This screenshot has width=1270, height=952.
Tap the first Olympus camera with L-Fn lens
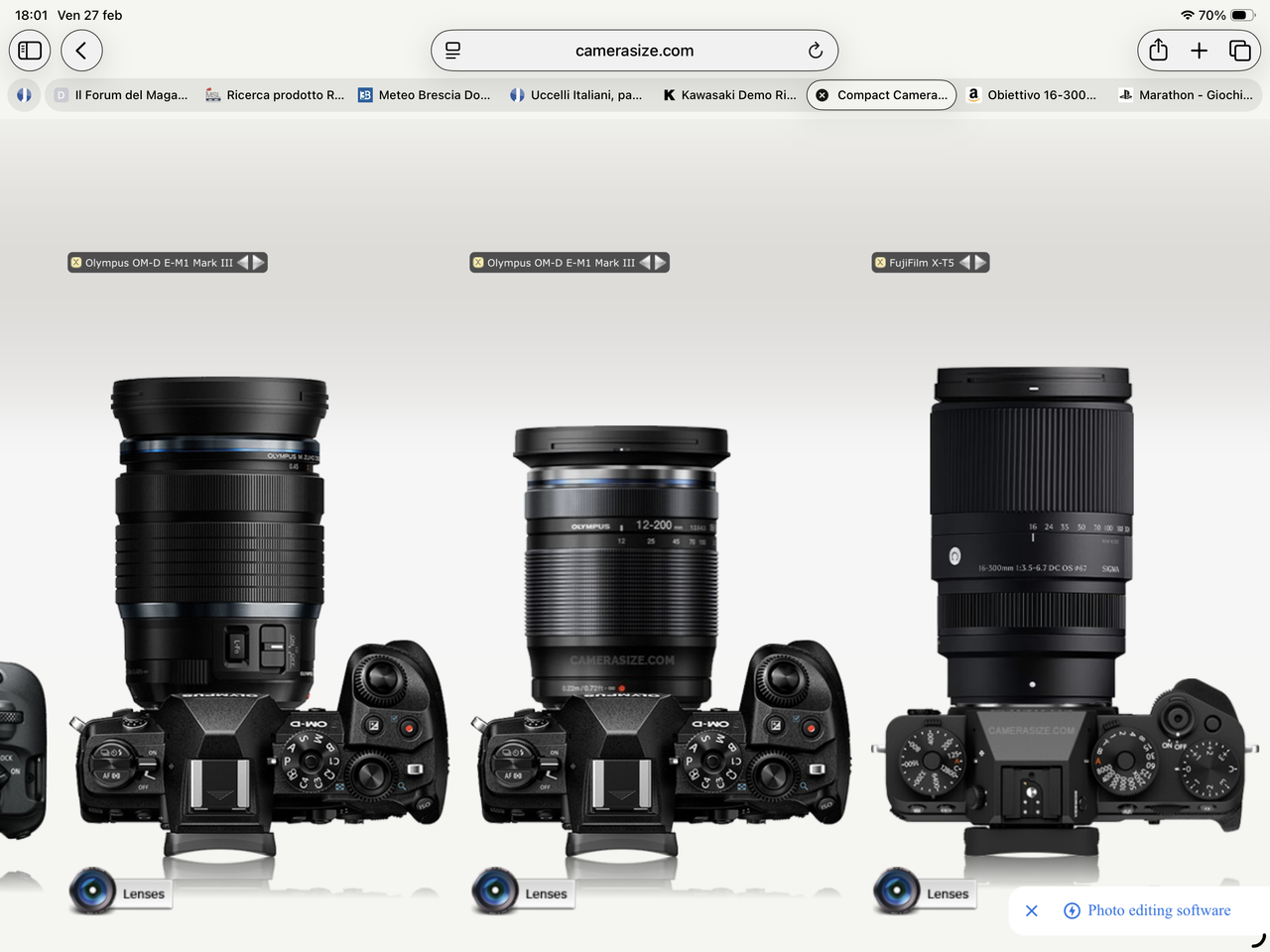click(x=258, y=615)
